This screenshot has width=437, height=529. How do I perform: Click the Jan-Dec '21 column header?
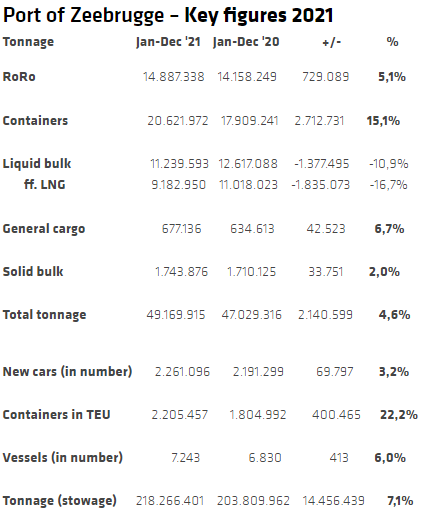[x=168, y=42]
